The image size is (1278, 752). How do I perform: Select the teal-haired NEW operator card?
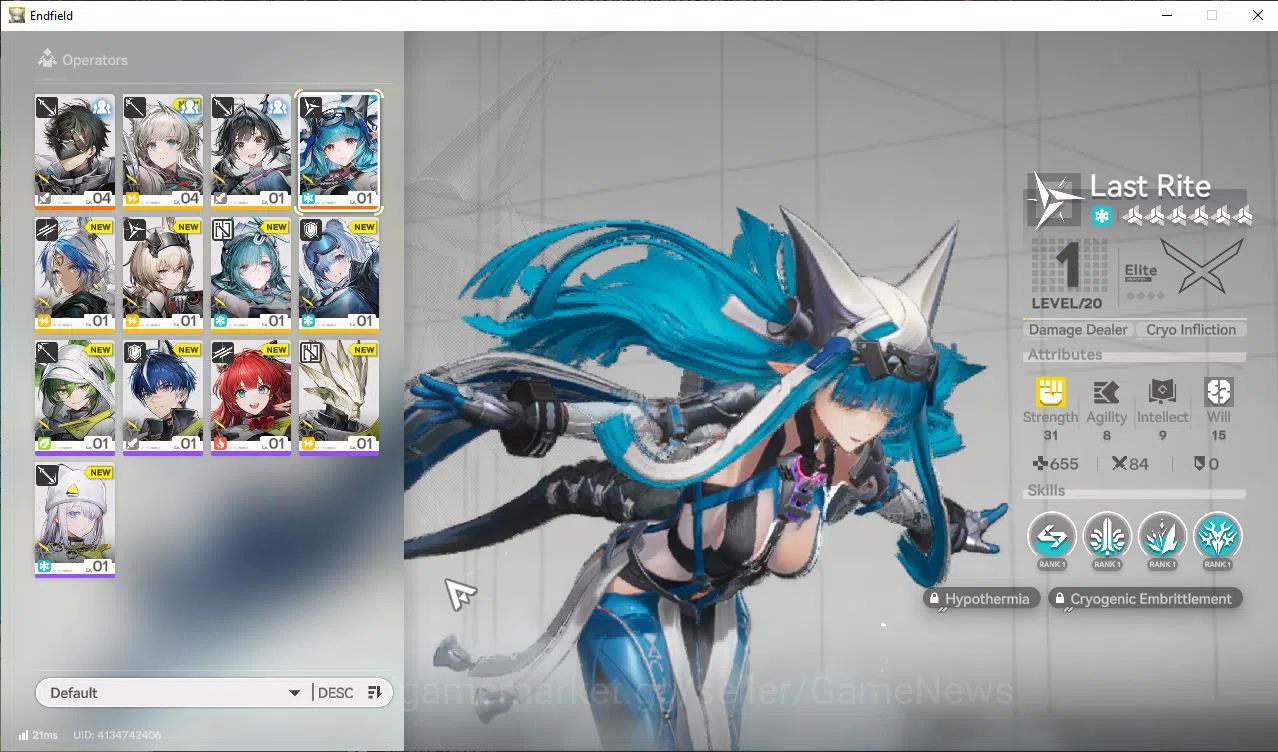click(251, 275)
